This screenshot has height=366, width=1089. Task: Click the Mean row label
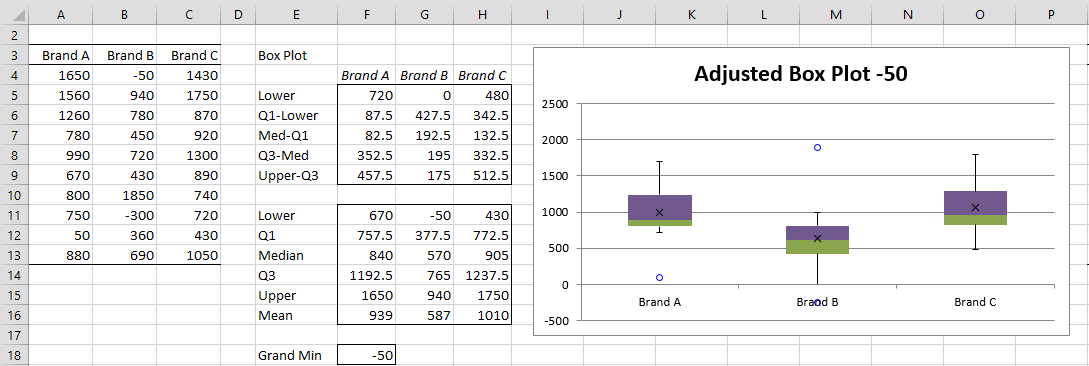[296, 315]
